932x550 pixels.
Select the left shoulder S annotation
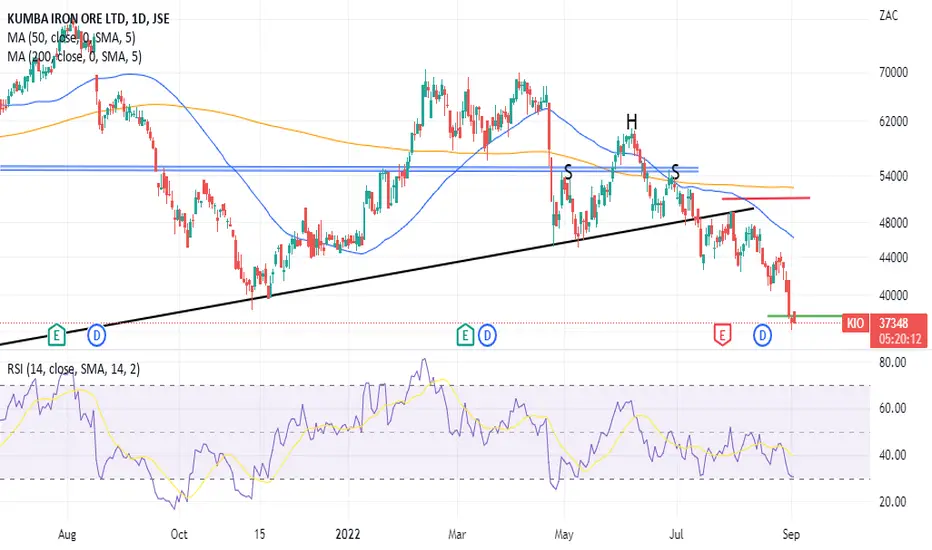[568, 173]
